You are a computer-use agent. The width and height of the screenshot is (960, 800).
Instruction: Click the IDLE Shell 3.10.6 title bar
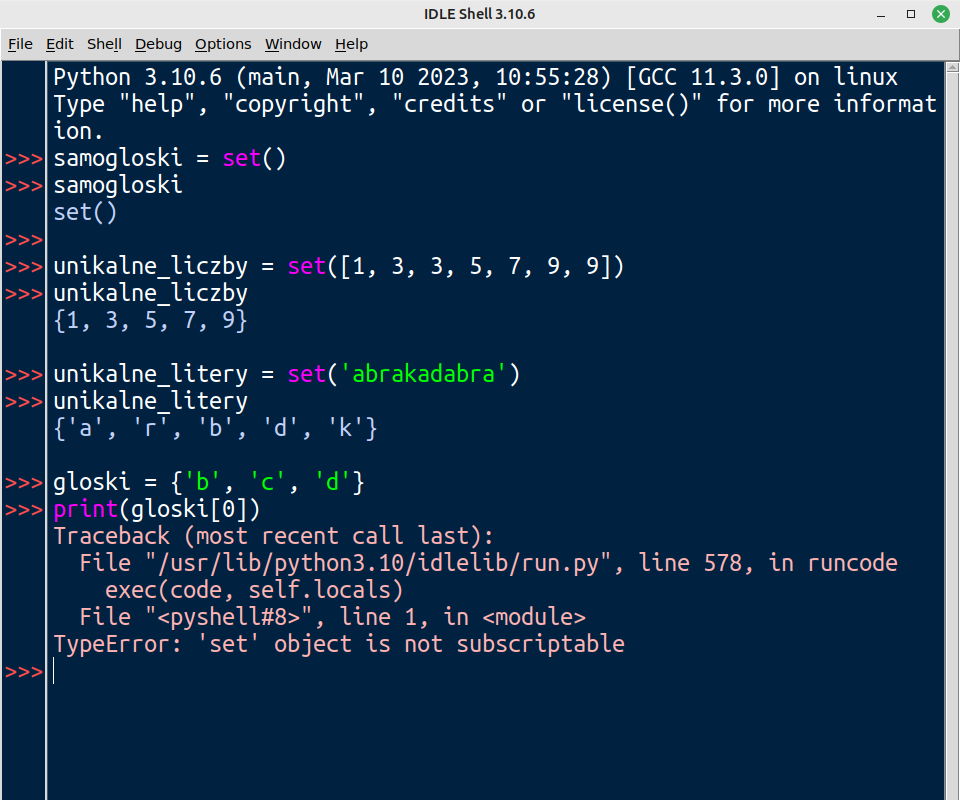[x=480, y=14]
